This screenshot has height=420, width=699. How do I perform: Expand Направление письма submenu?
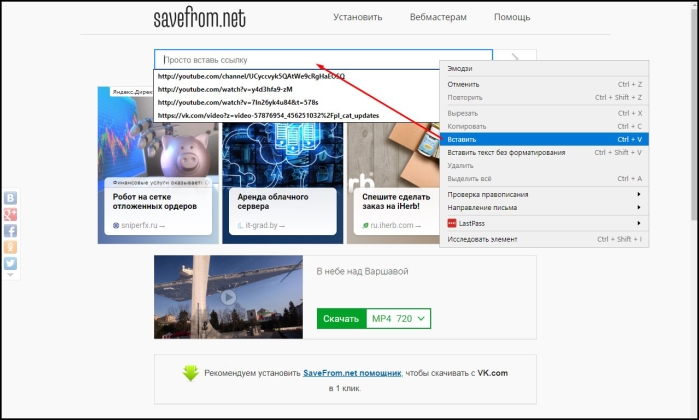544,207
